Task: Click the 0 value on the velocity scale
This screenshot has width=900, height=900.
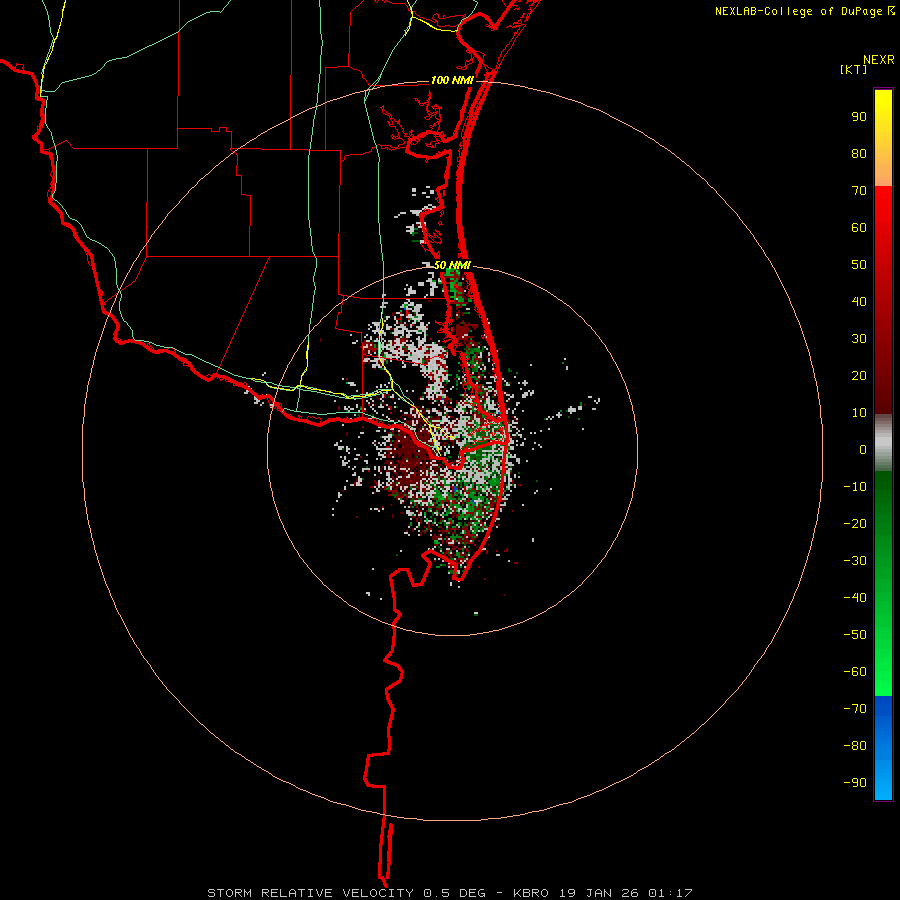Action: click(x=863, y=450)
